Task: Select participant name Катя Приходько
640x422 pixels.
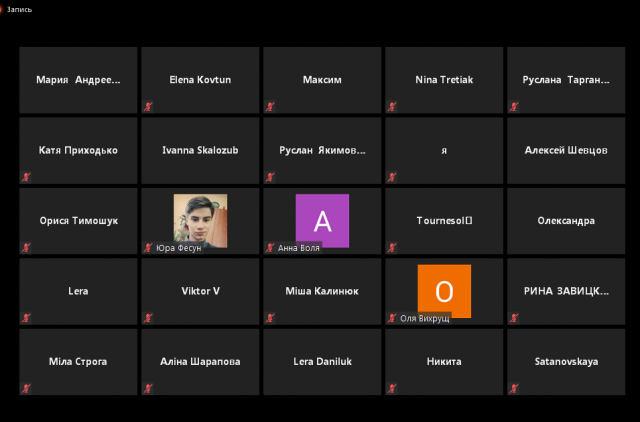Action: point(78,151)
